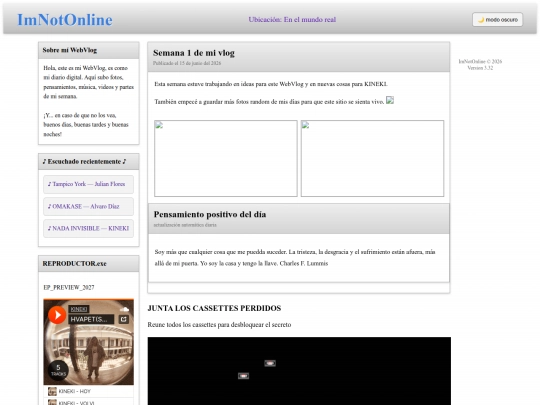This screenshot has width=540, height=405.
Task: Click 'Sobre mi WebVlog' panel heading
Action: point(70,50)
